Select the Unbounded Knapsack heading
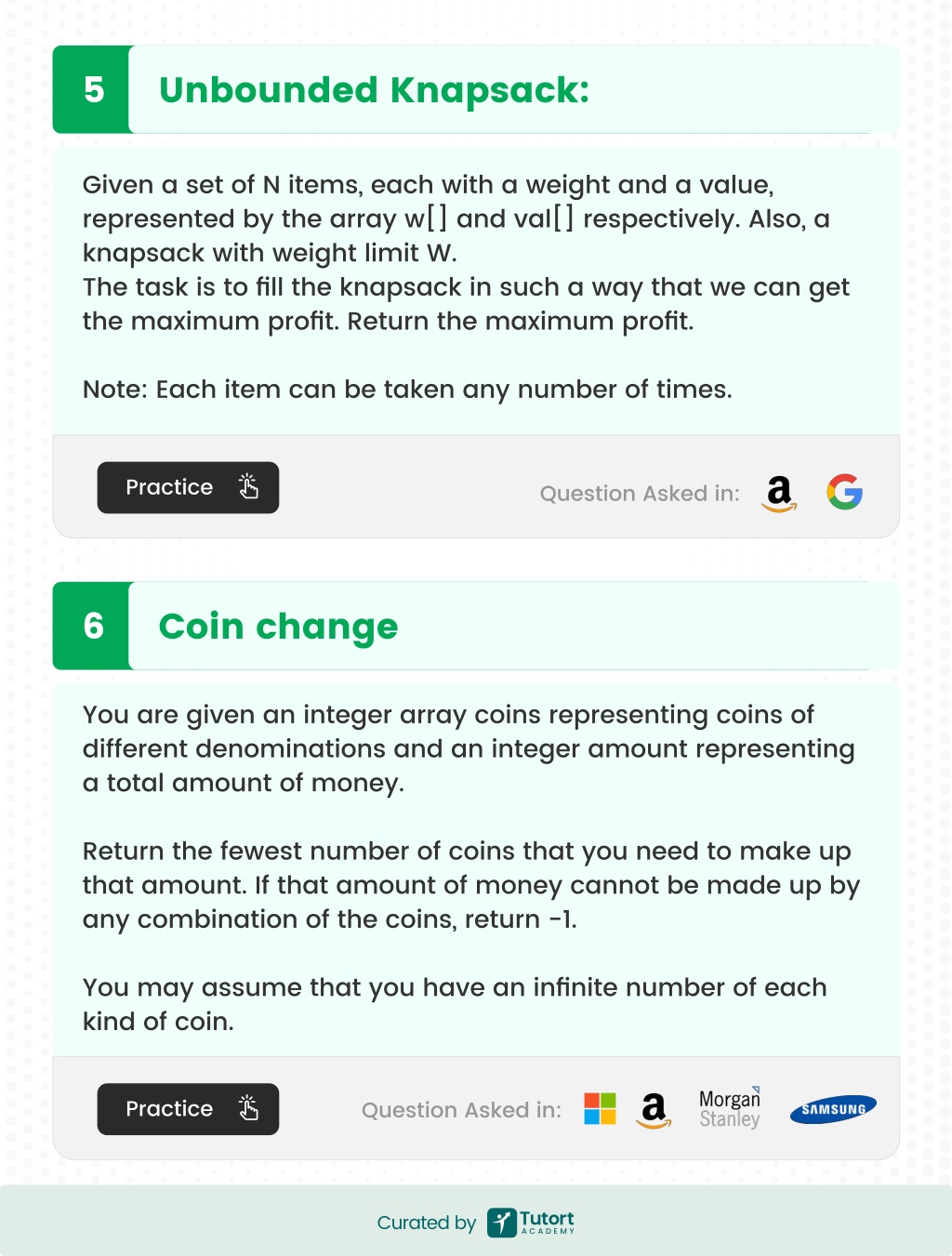Image resolution: width=952 pixels, height=1256 pixels. 374,90
